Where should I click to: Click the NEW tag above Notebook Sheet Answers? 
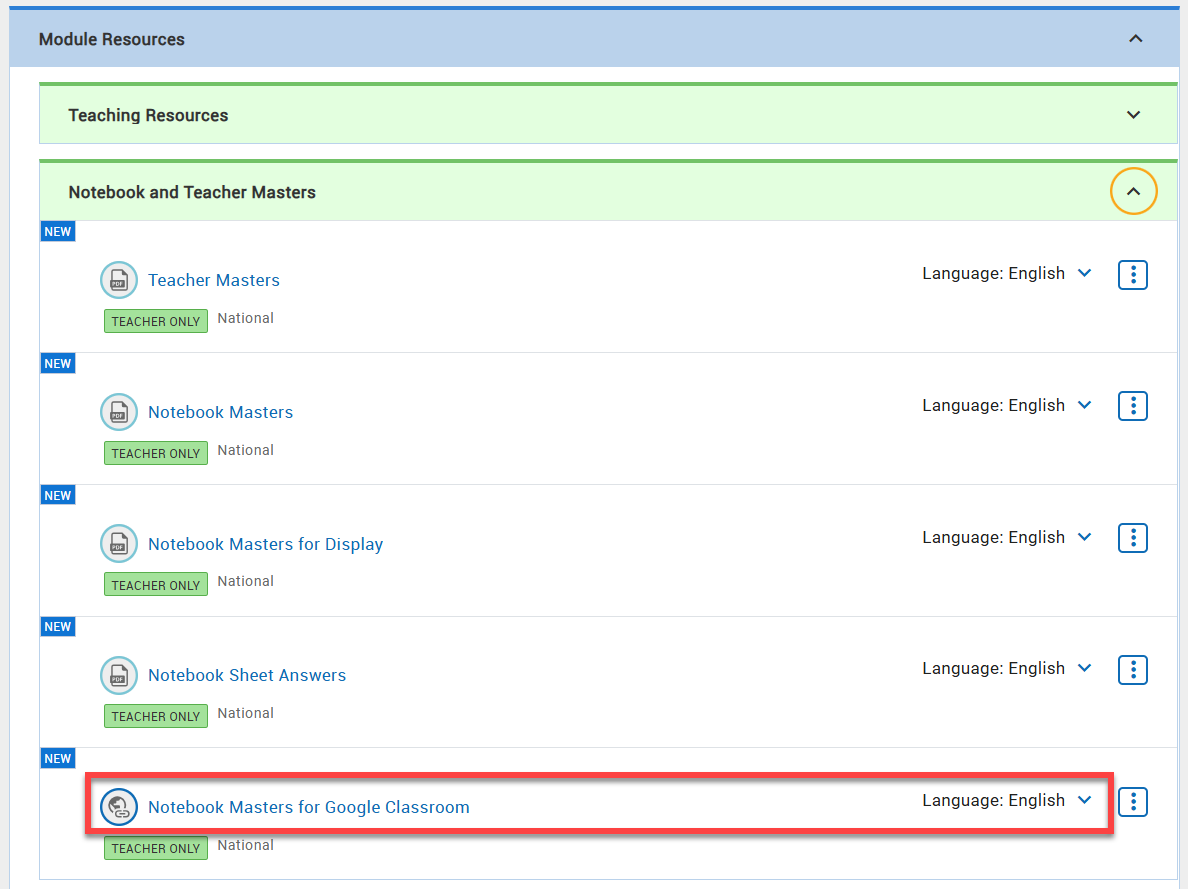(58, 627)
